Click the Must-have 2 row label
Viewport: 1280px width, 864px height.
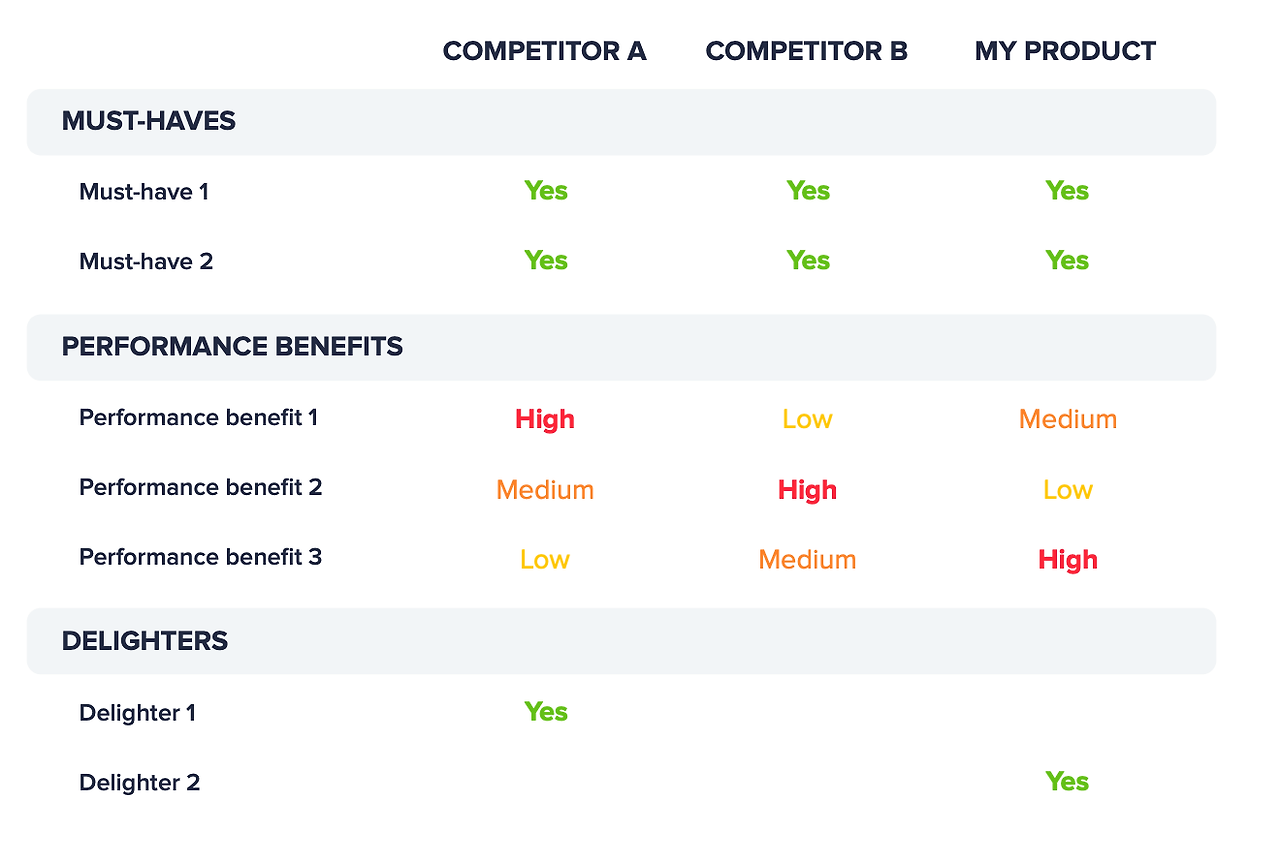click(146, 261)
